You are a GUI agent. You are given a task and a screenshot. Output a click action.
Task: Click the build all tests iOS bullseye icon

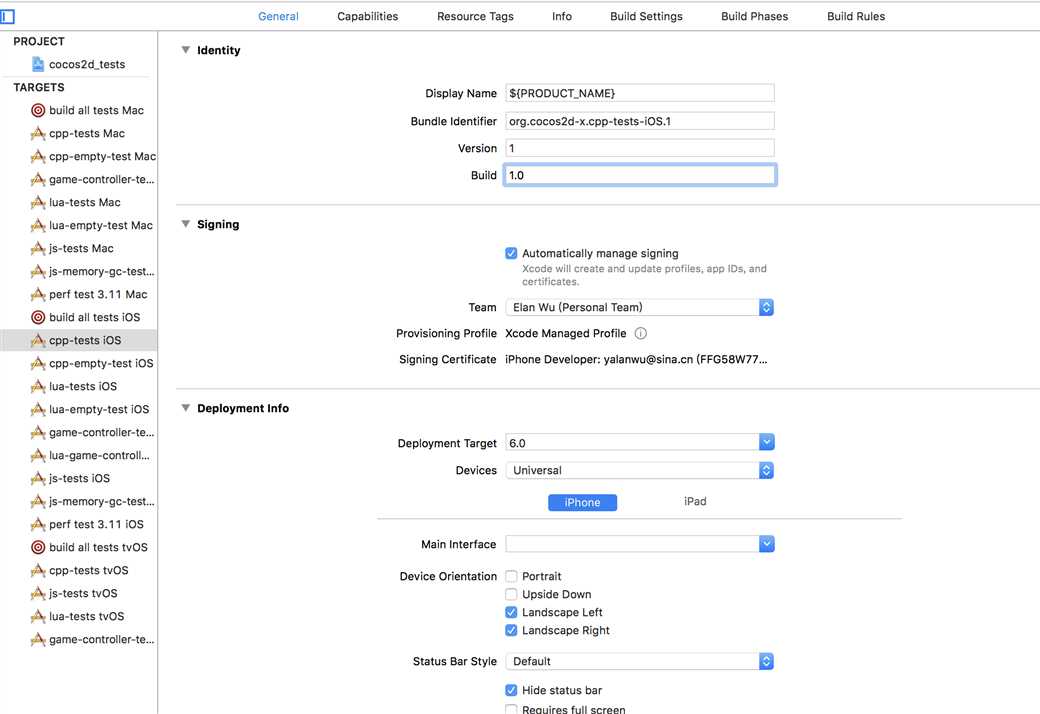(38, 317)
